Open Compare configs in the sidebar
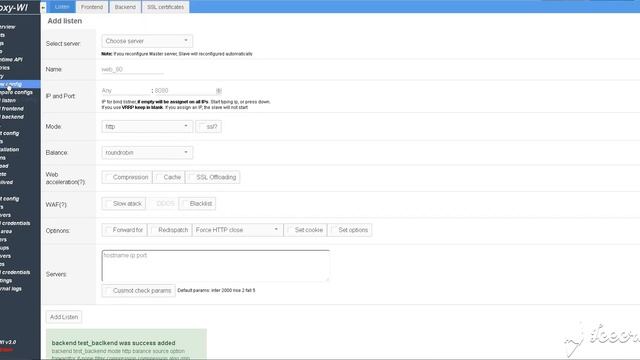Screen dimensions: 640x360 pos(16,92)
